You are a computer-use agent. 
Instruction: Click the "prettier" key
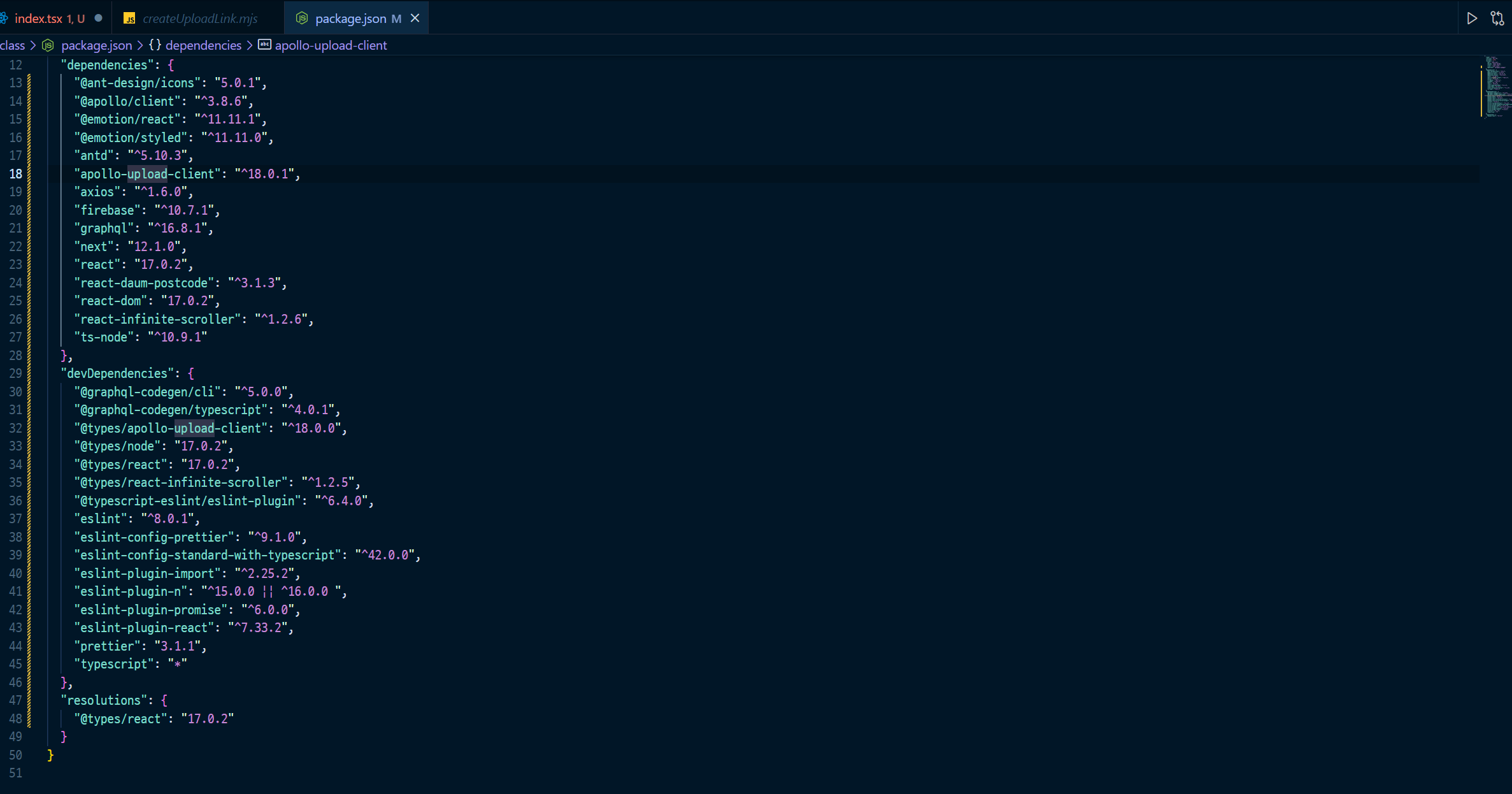point(108,646)
